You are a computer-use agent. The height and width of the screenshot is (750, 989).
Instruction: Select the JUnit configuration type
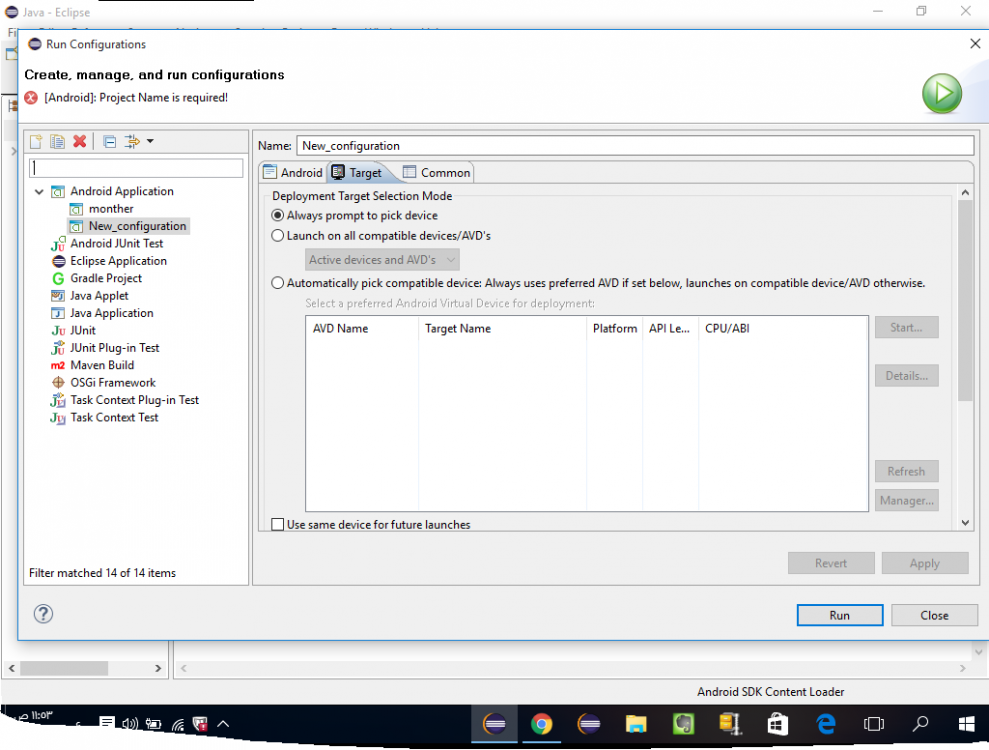(x=82, y=331)
